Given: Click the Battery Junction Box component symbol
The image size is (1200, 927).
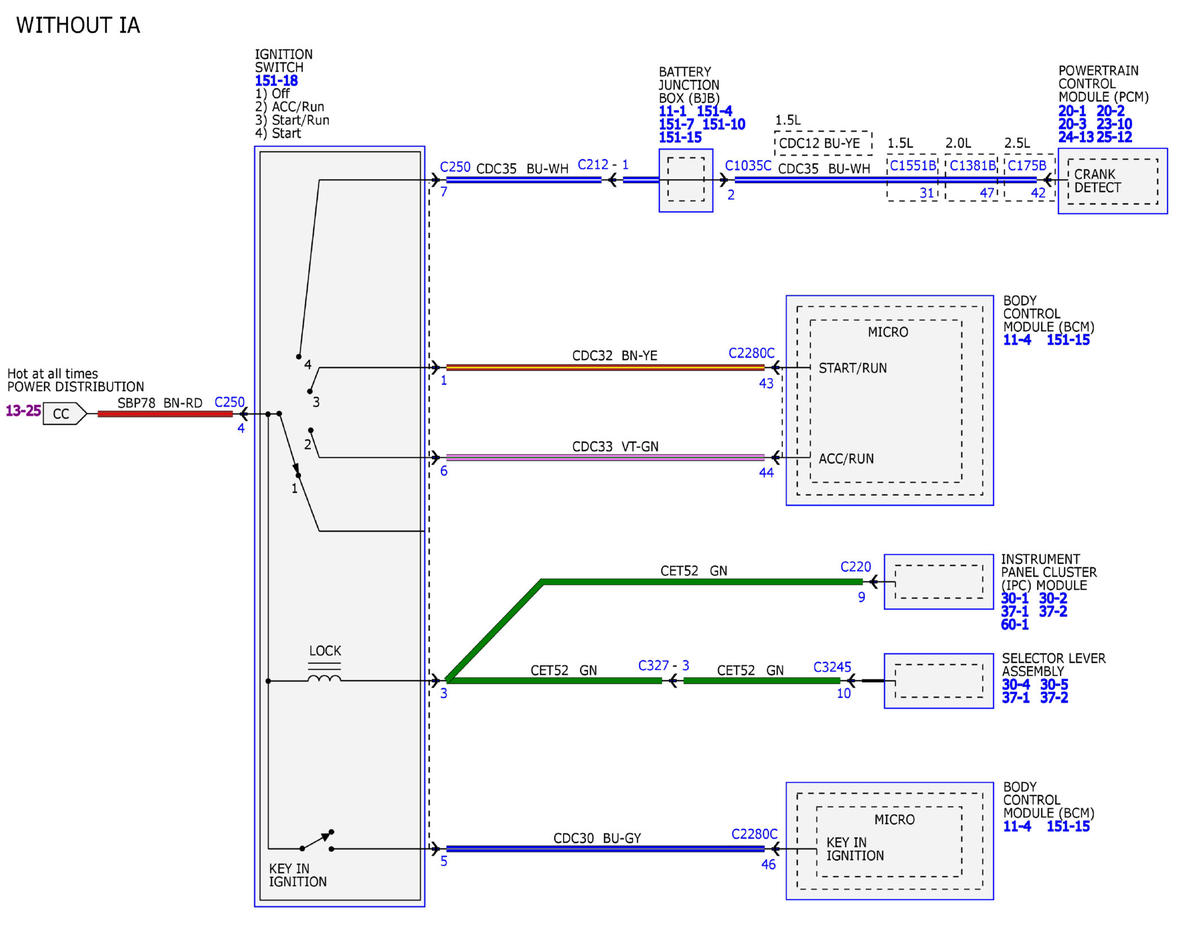Looking at the screenshot, I should click(x=685, y=181).
